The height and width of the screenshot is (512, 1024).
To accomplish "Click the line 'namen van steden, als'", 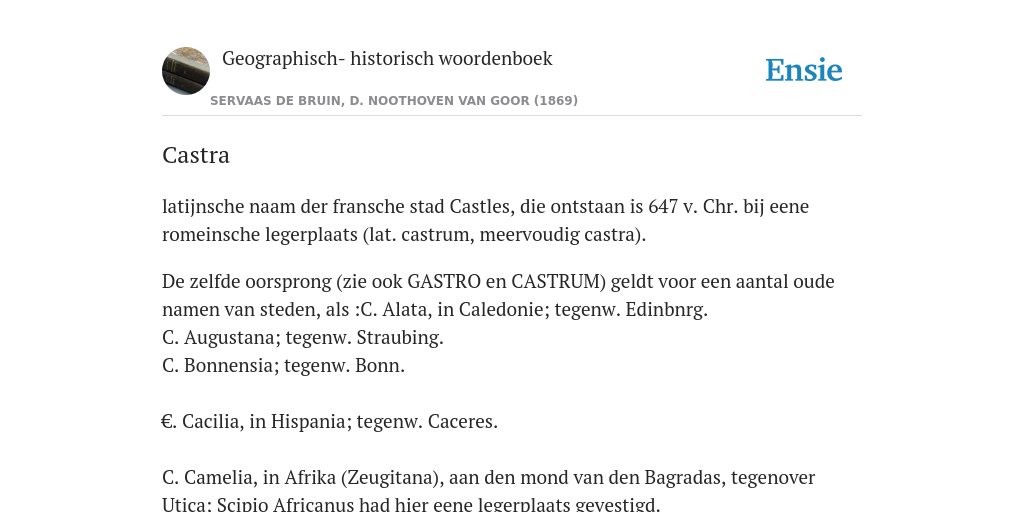I will (435, 310).
